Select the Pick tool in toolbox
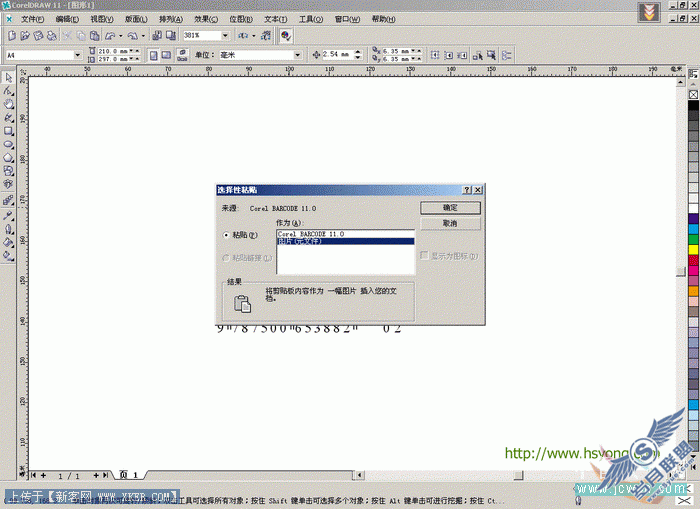 pyautogui.click(x=8, y=78)
